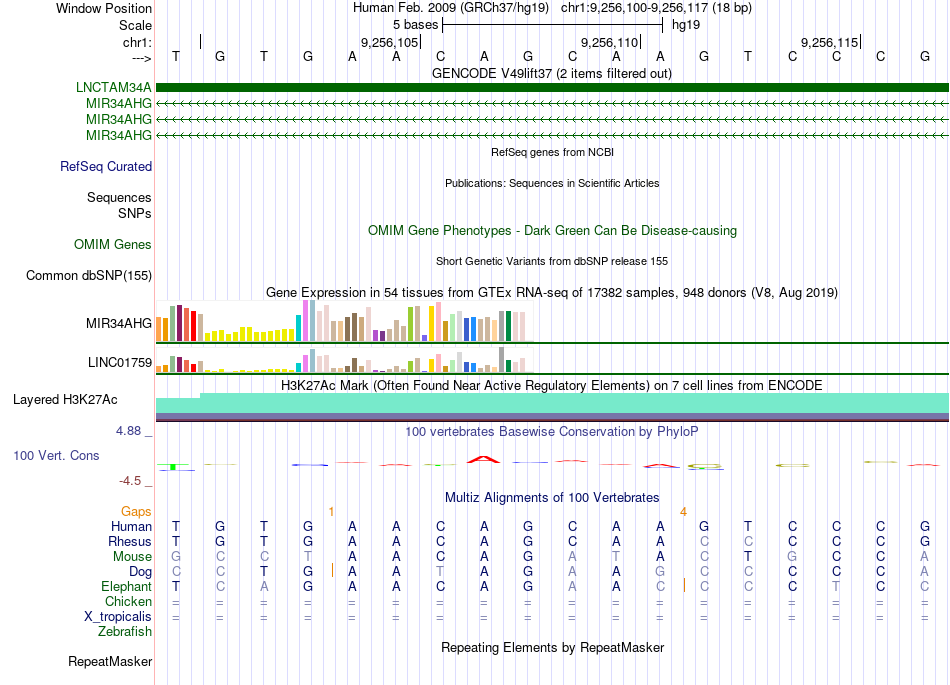Viewport: 950px width, 685px height.
Task: Open Publications: Sequences in Scientific Articles title
Action: coord(552,184)
